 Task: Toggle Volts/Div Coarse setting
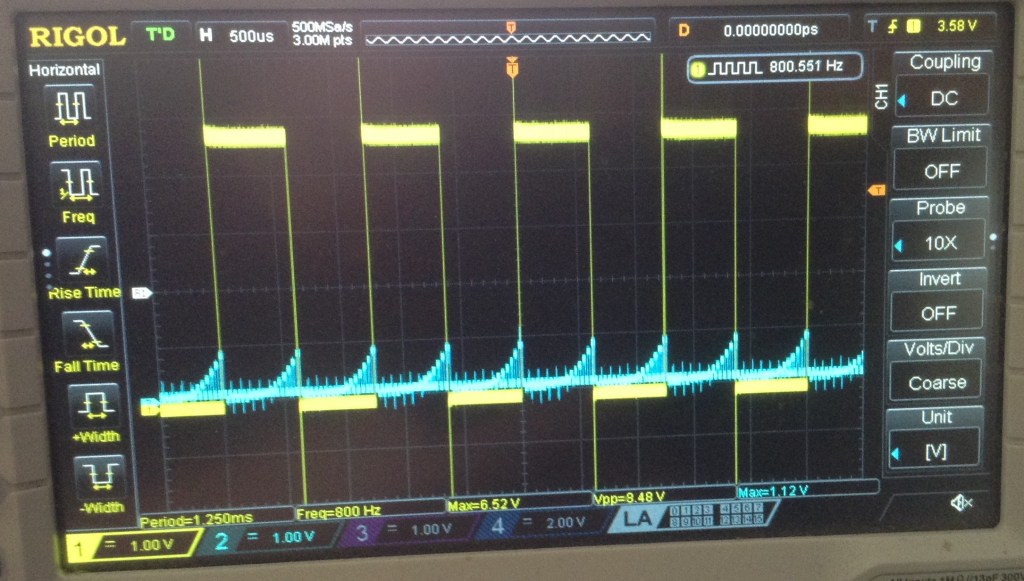coord(937,382)
